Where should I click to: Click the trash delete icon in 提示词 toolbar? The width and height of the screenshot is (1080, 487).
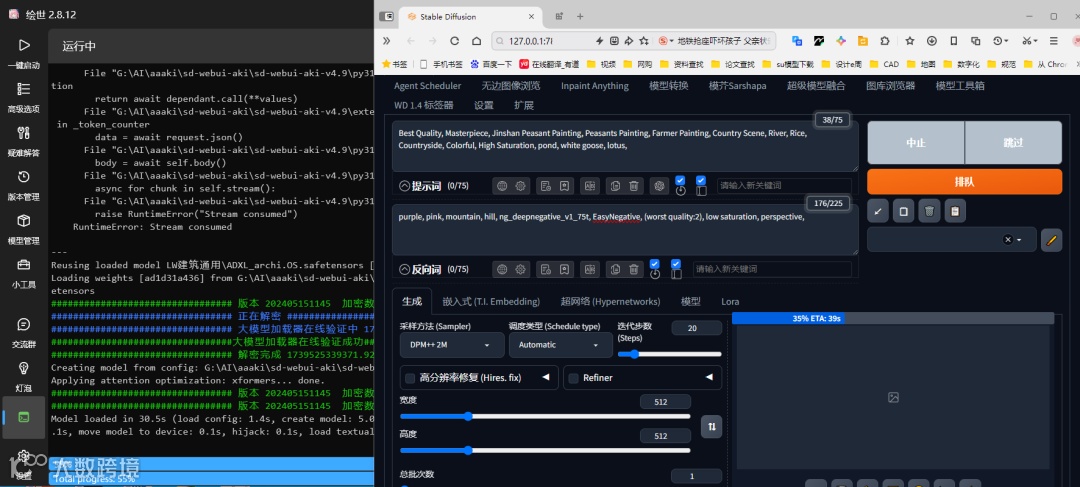coord(634,185)
